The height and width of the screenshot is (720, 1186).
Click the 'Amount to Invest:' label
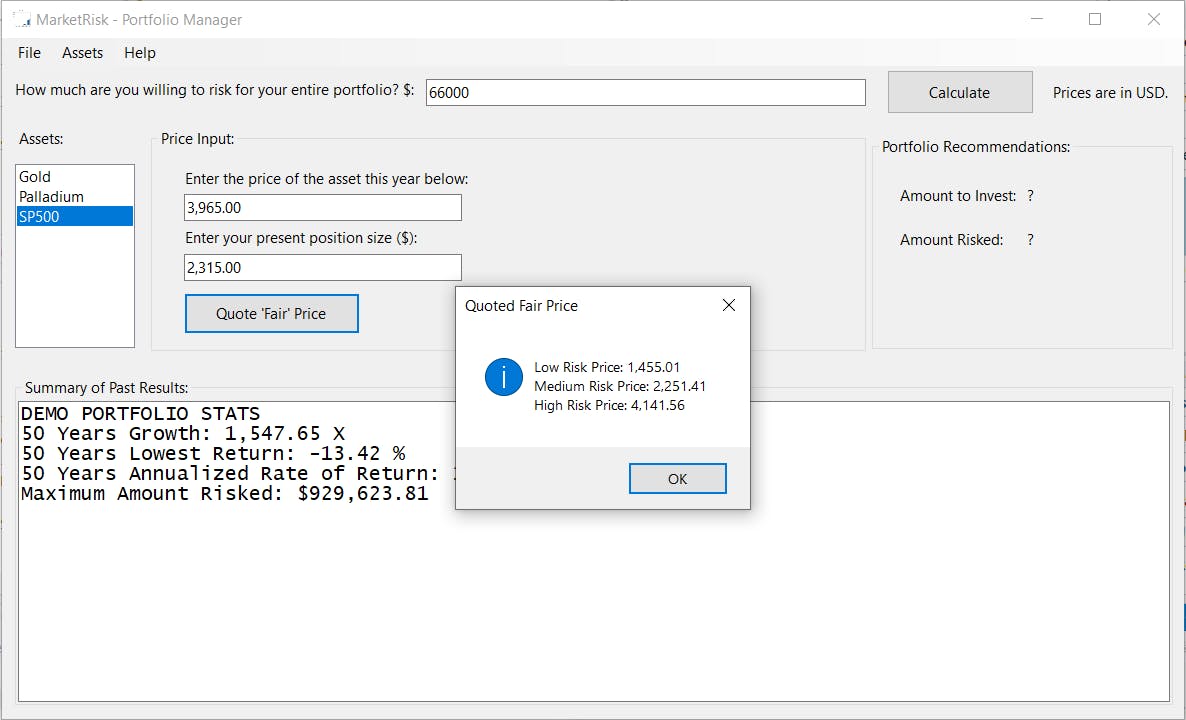pos(958,196)
